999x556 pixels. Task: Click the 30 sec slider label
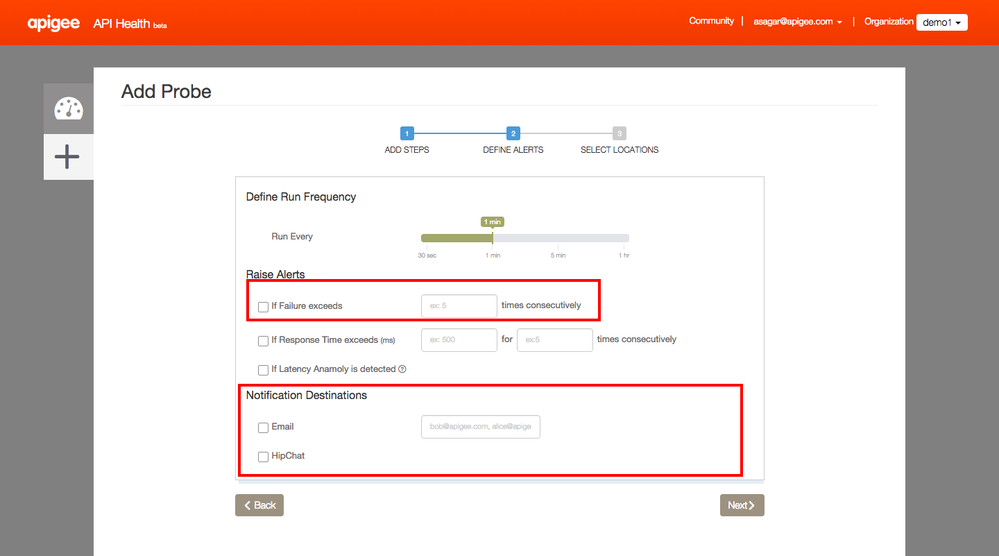point(427,255)
